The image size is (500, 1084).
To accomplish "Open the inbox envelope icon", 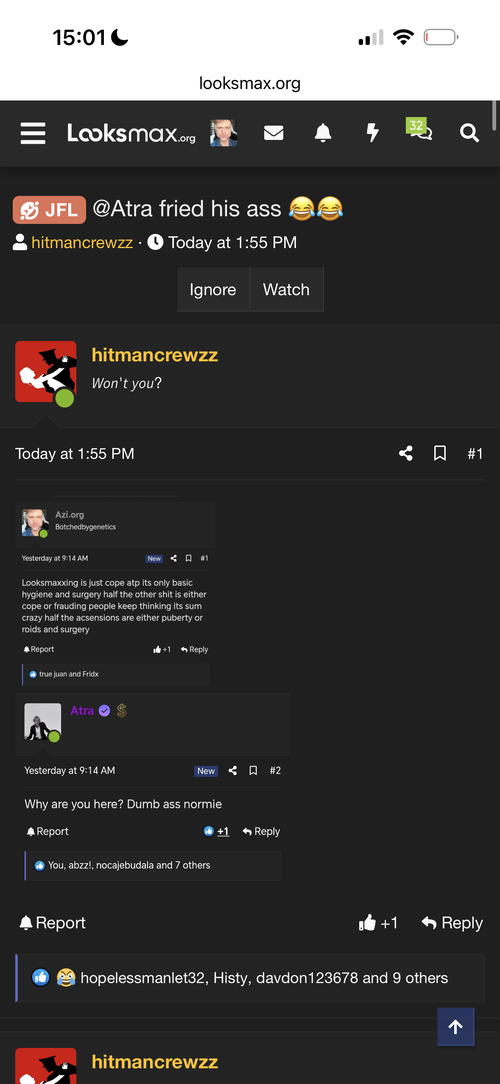I will (x=273, y=133).
